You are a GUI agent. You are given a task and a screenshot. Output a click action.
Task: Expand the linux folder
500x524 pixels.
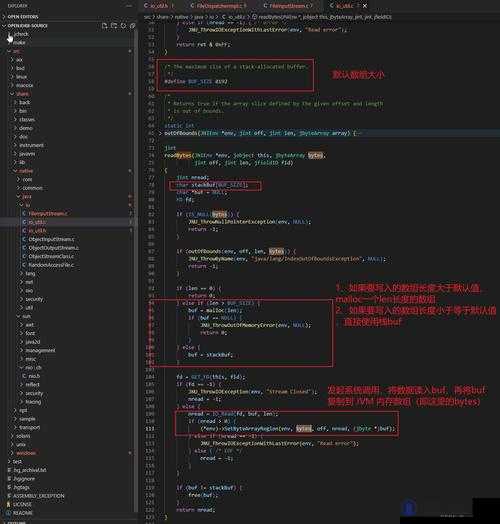point(19,77)
